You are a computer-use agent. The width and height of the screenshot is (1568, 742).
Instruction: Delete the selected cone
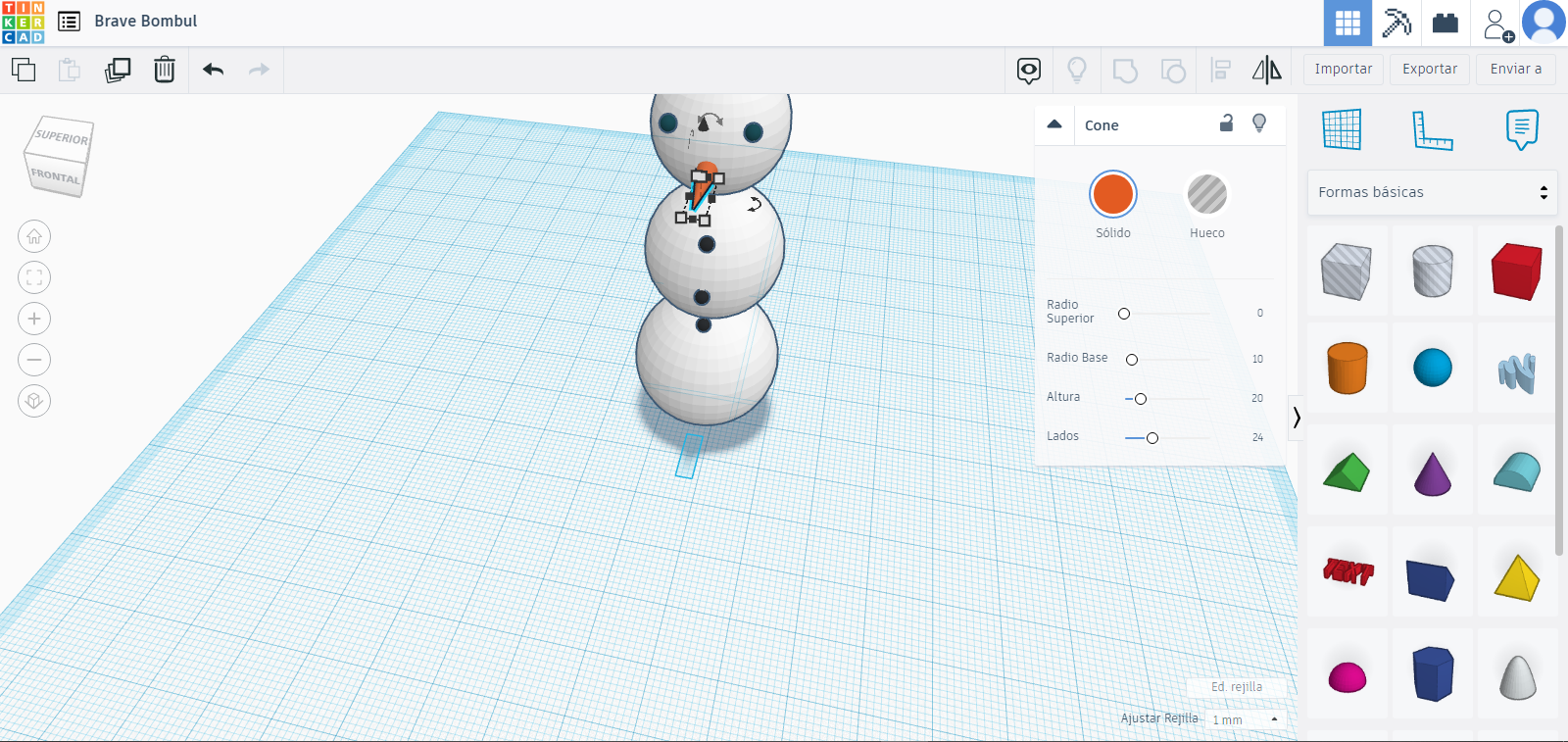165,70
